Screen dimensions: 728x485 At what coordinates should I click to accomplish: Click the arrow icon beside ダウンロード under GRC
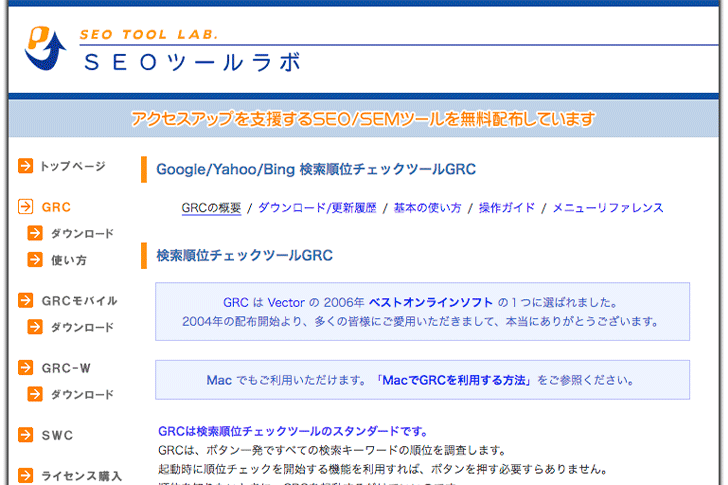pyautogui.click(x=35, y=233)
